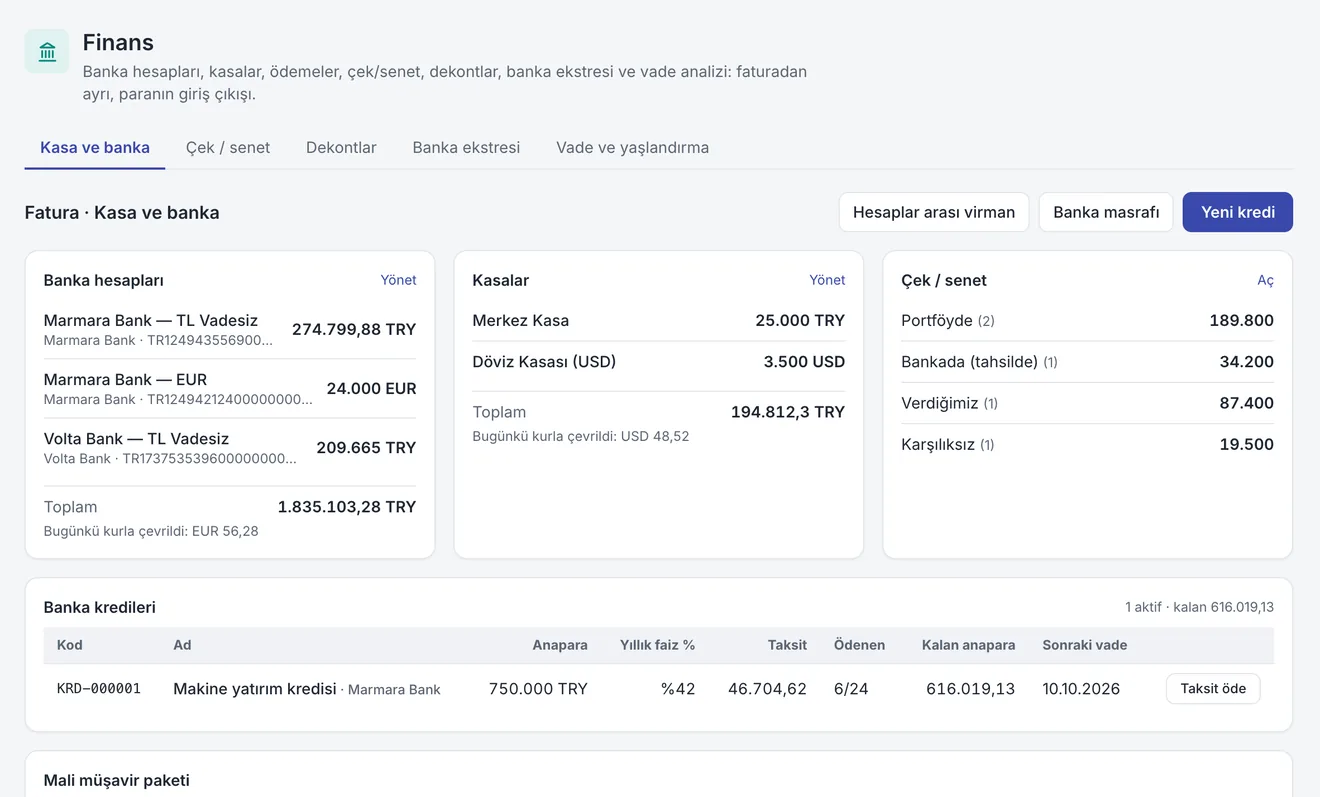This screenshot has height=797, width=1320.
Task: Click the Bankada (tahsilde) row
Action: (x=1088, y=361)
